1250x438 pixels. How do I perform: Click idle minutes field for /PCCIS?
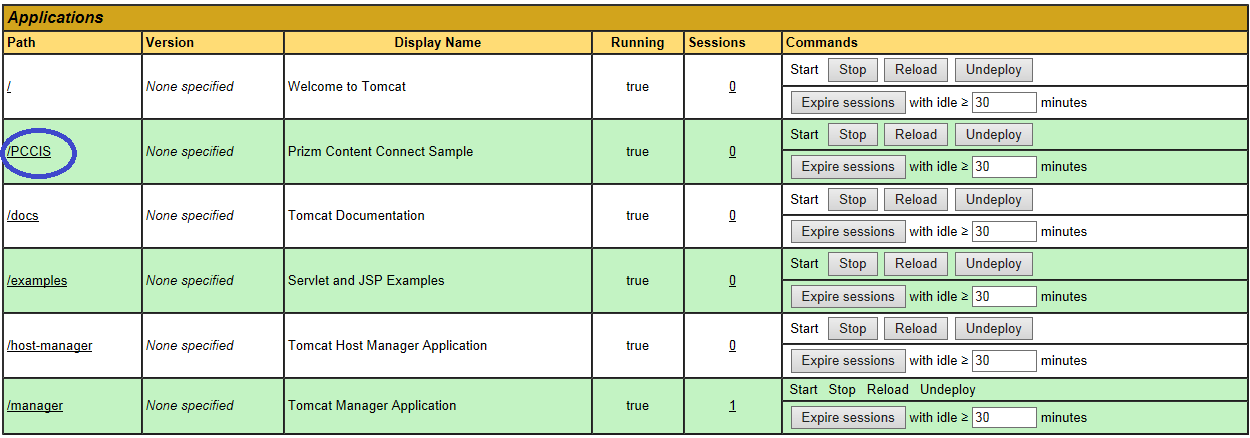click(x=1003, y=167)
